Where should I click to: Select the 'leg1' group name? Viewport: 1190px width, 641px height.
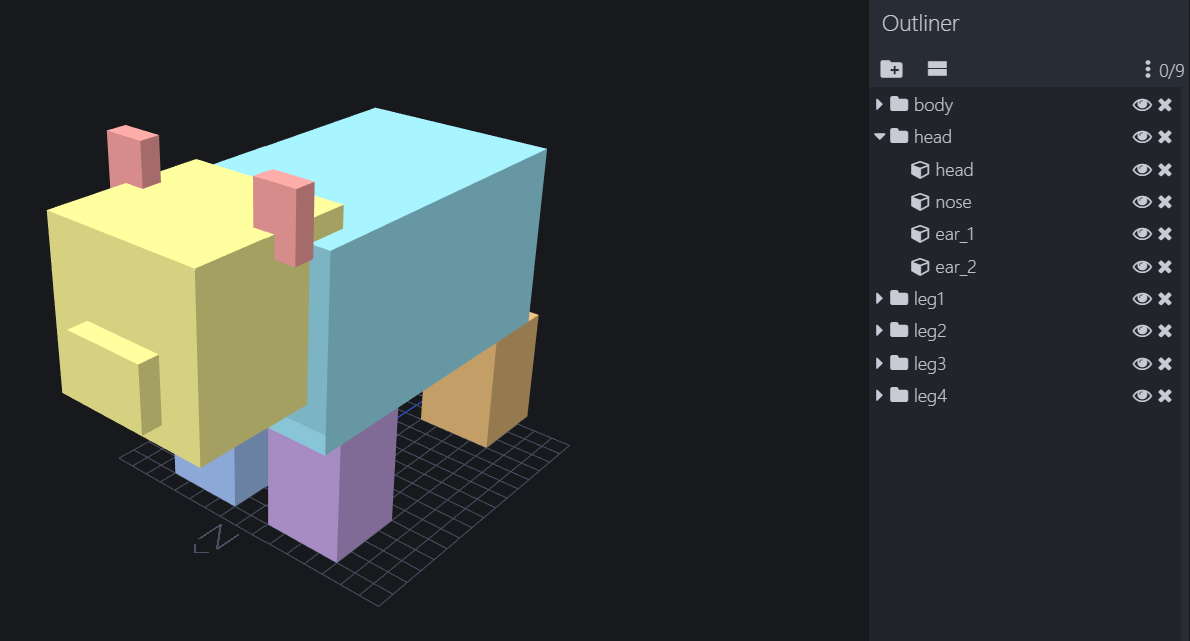click(x=929, y=300)
